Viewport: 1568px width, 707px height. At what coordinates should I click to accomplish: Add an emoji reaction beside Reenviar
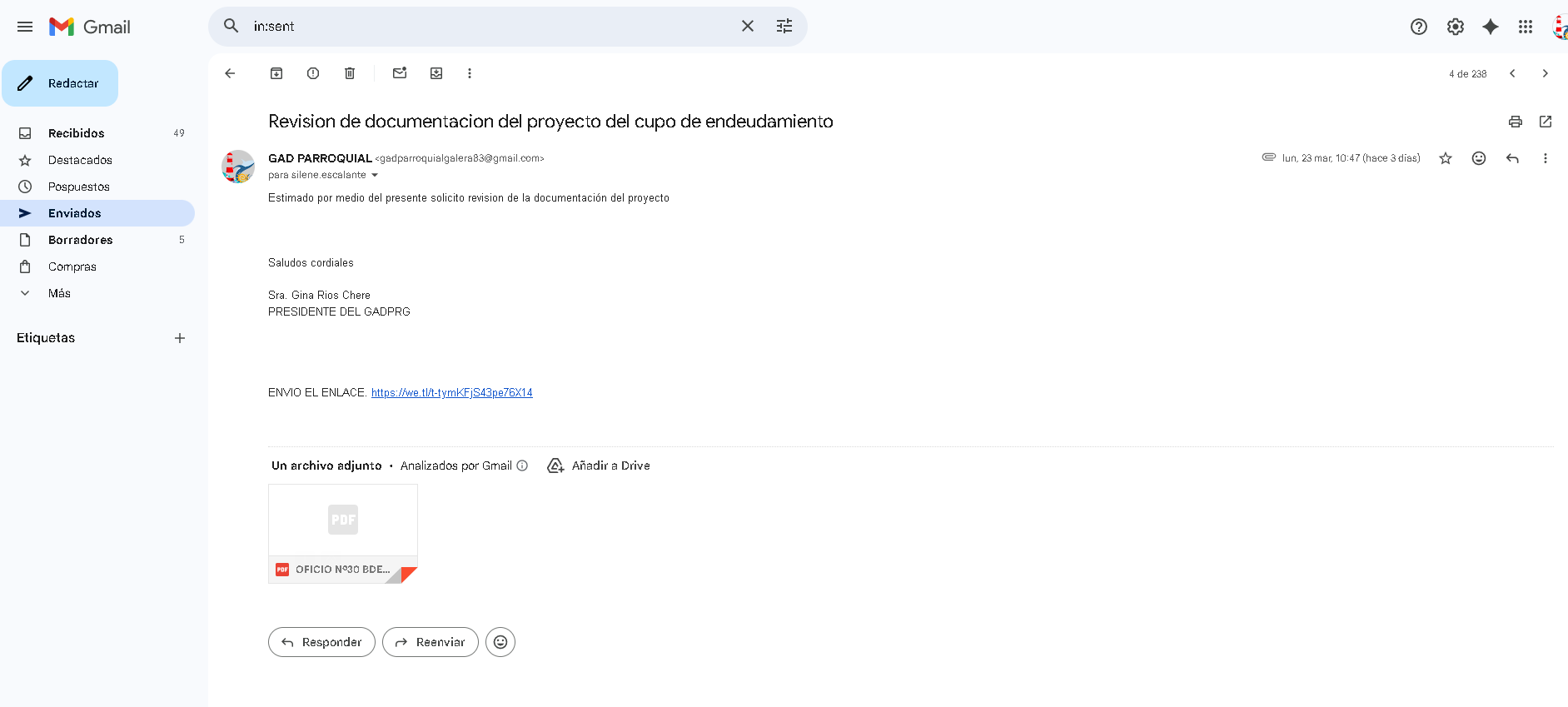pyautogui.click(x=500, y=642)
